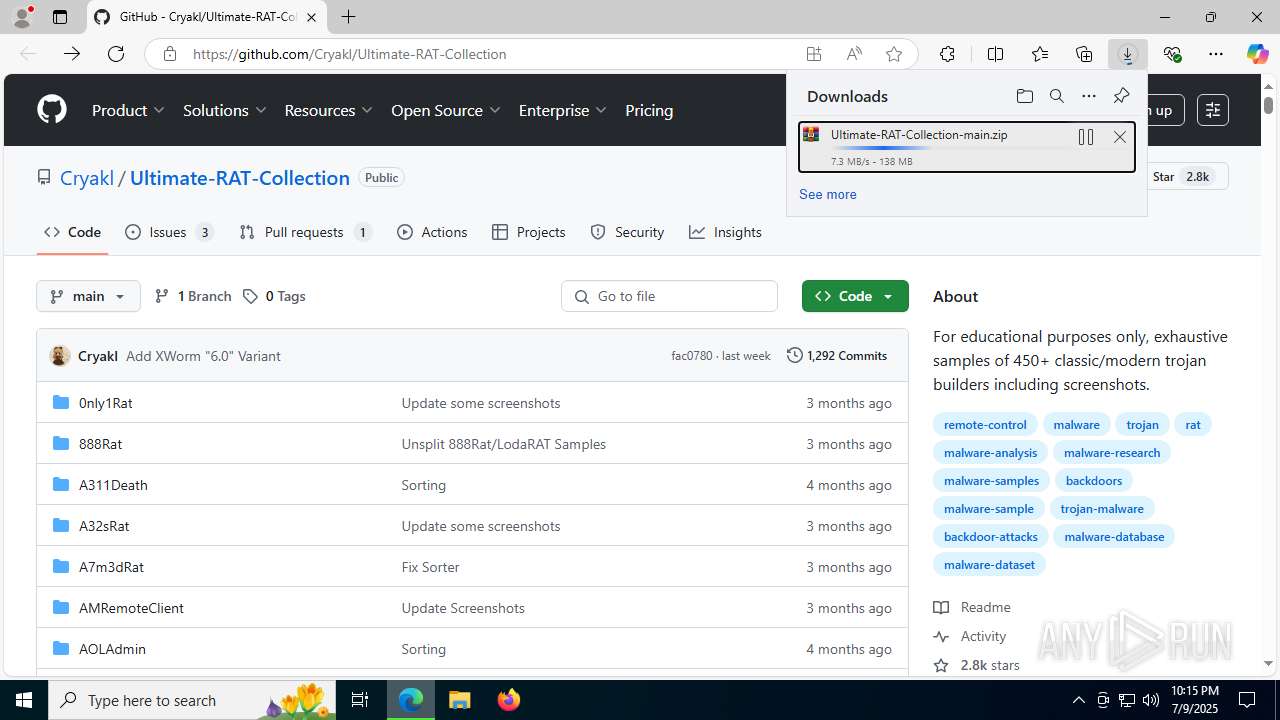Screen dimensions: 1280x720
Task: View site information lock icon
Action: (171, 54)
